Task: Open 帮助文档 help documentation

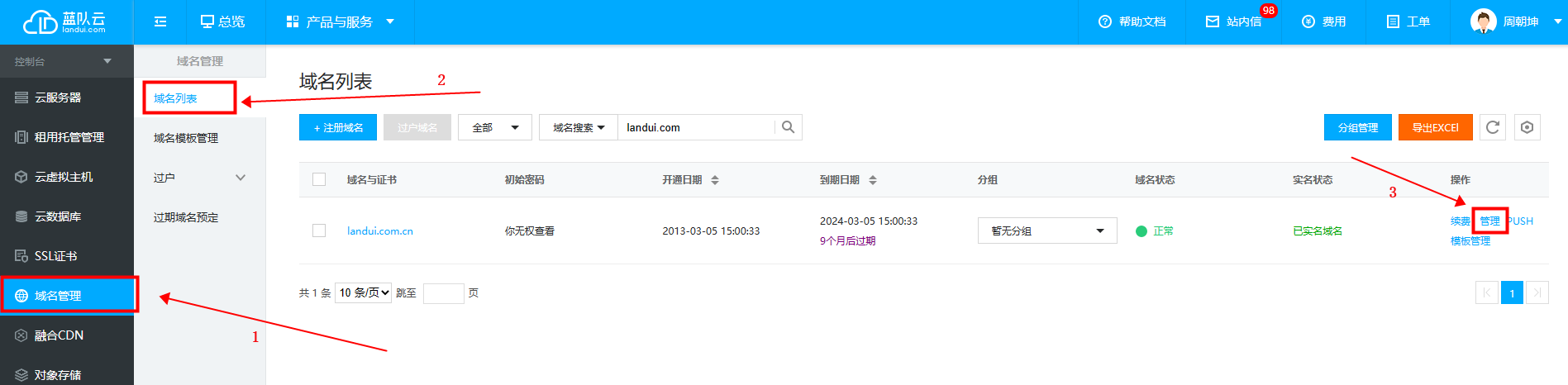Action: click(x=1132, y=21)
